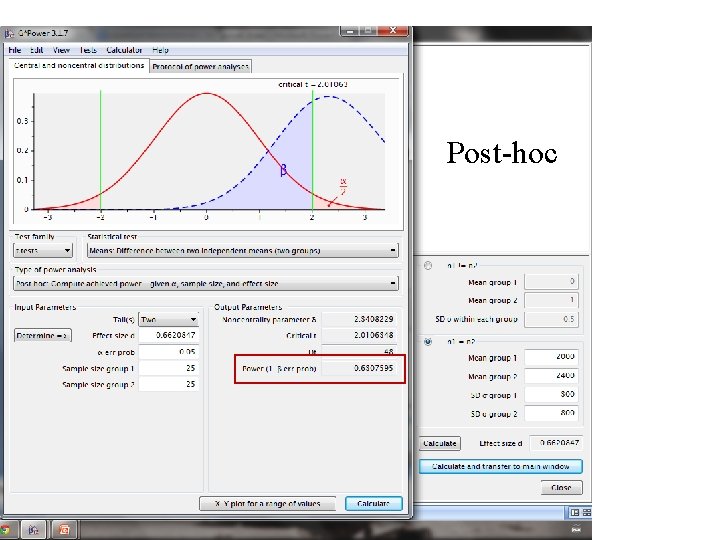Click the Noncentrality parameter δ output value
The width and height of the screenshot is (720, 540).
(359, 319)
